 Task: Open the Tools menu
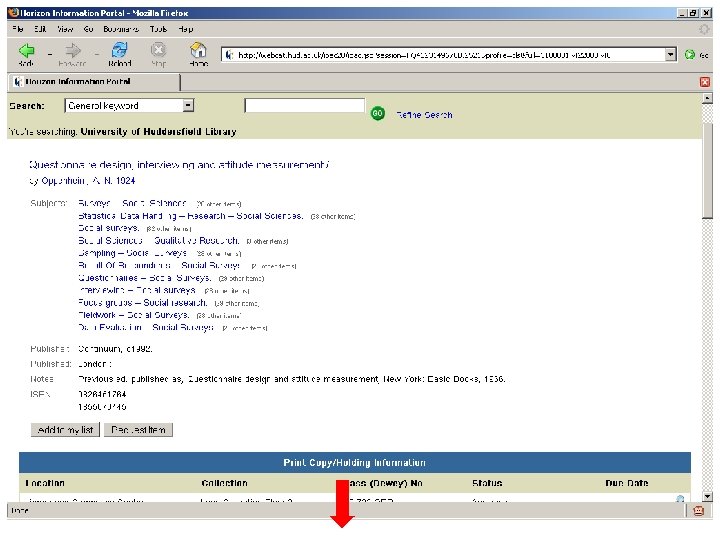click(158, 29)
